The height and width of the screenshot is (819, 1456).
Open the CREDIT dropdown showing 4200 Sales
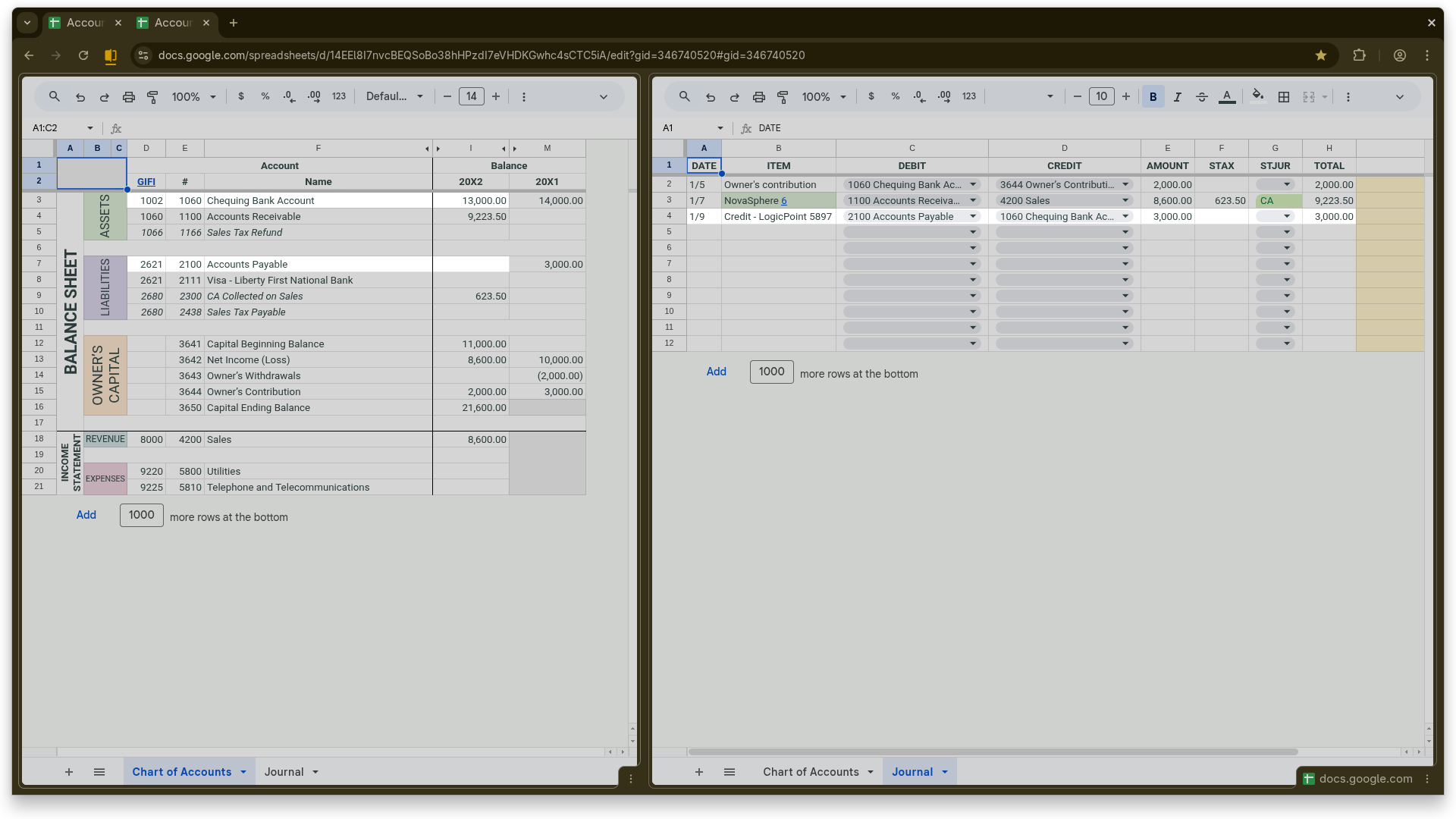pos(1125,200)
